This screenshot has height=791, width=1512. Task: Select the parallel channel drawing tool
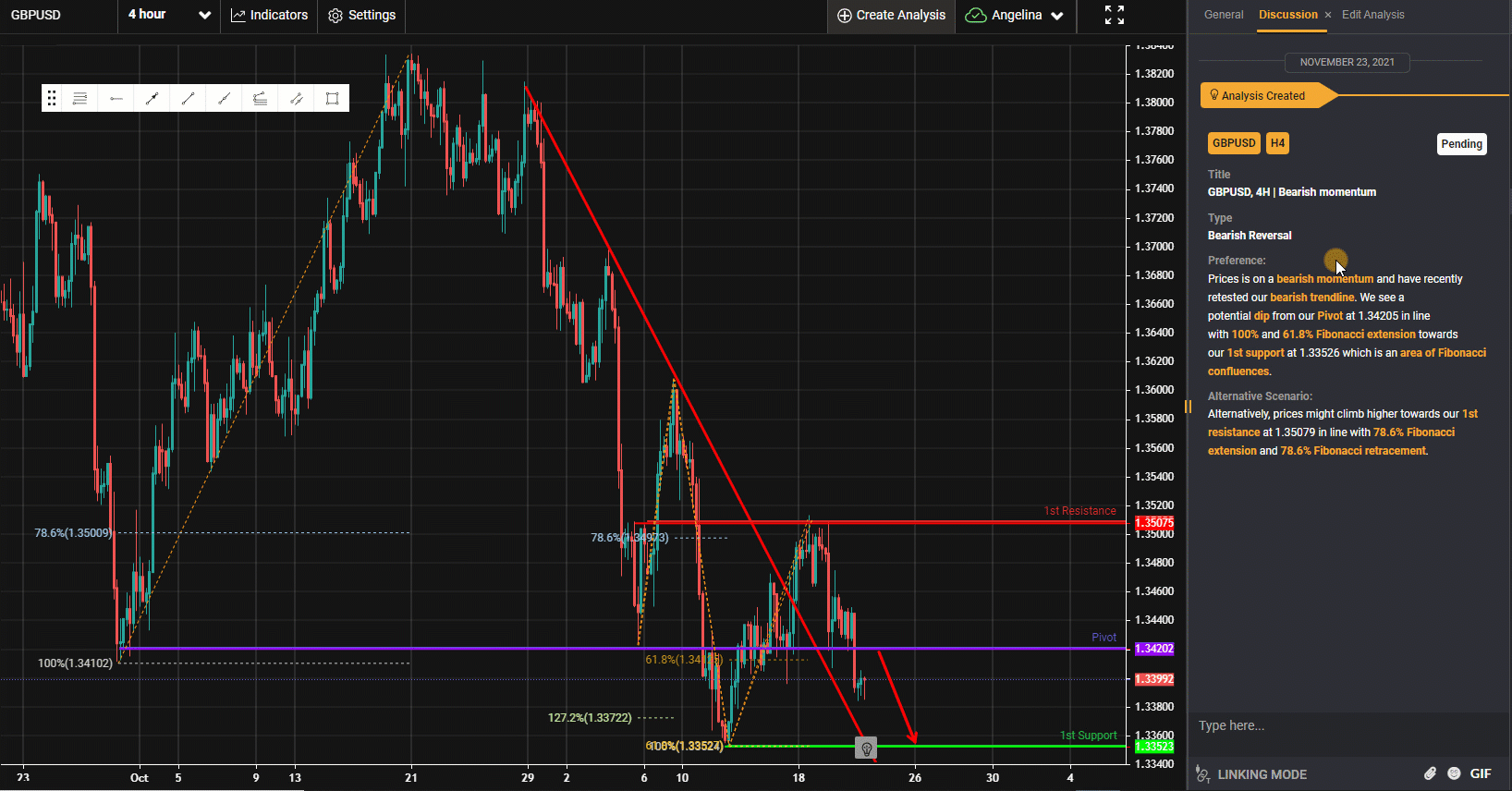296,98
